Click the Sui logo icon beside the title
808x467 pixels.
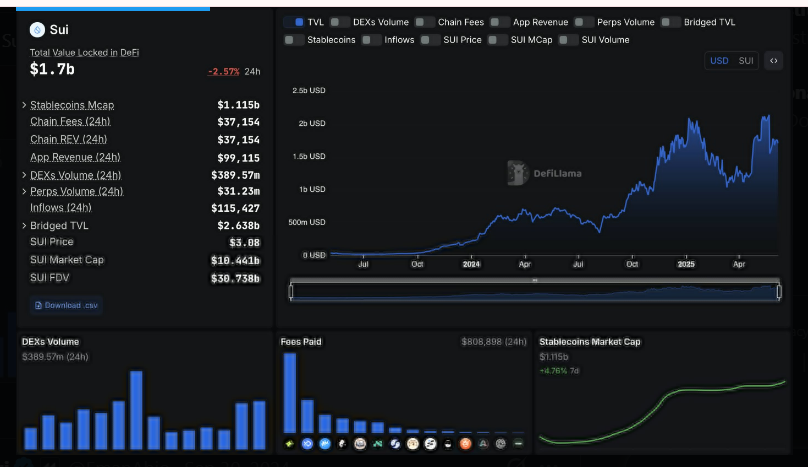click(37, 30)
